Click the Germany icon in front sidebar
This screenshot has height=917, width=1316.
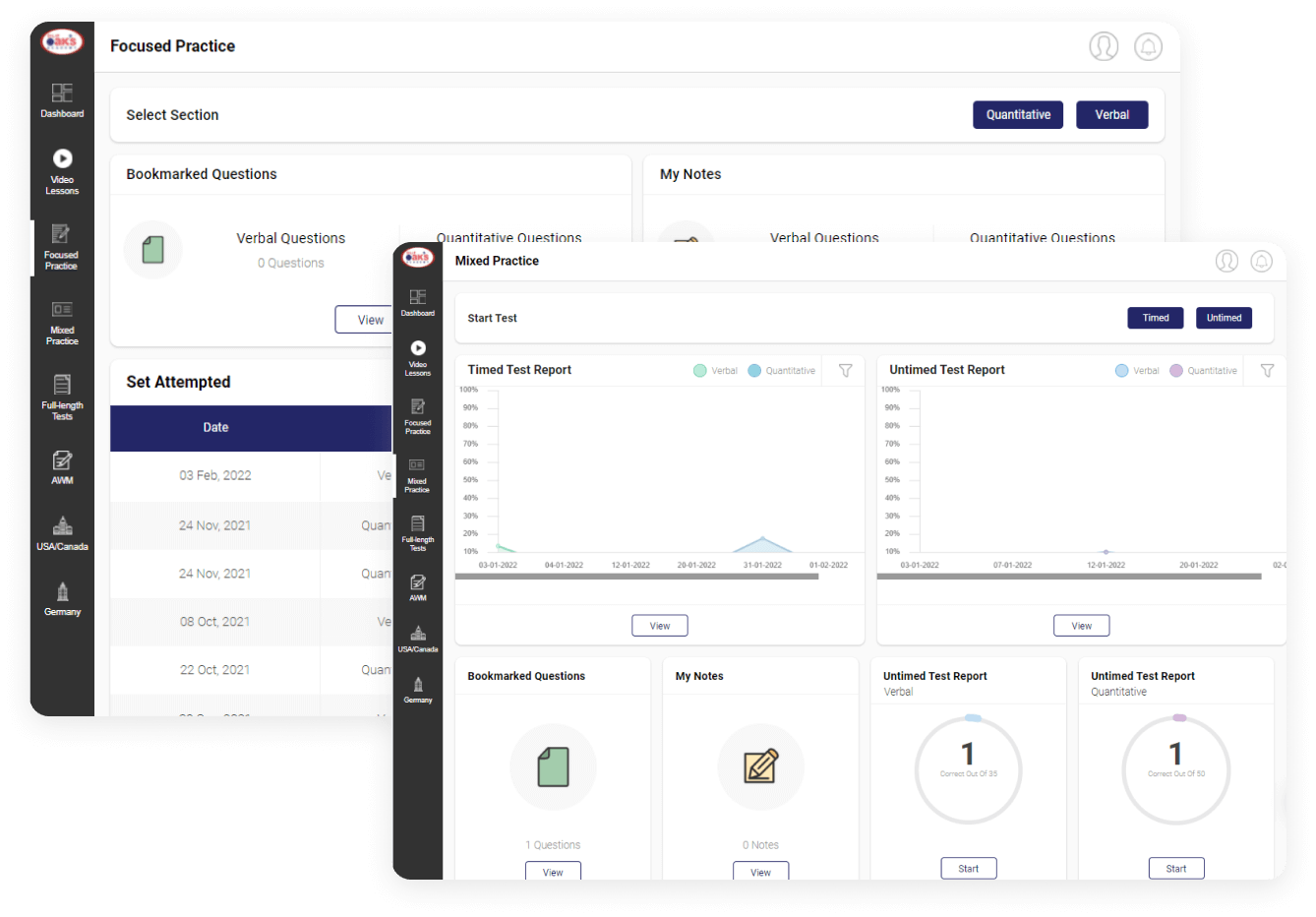click(418, 690)
